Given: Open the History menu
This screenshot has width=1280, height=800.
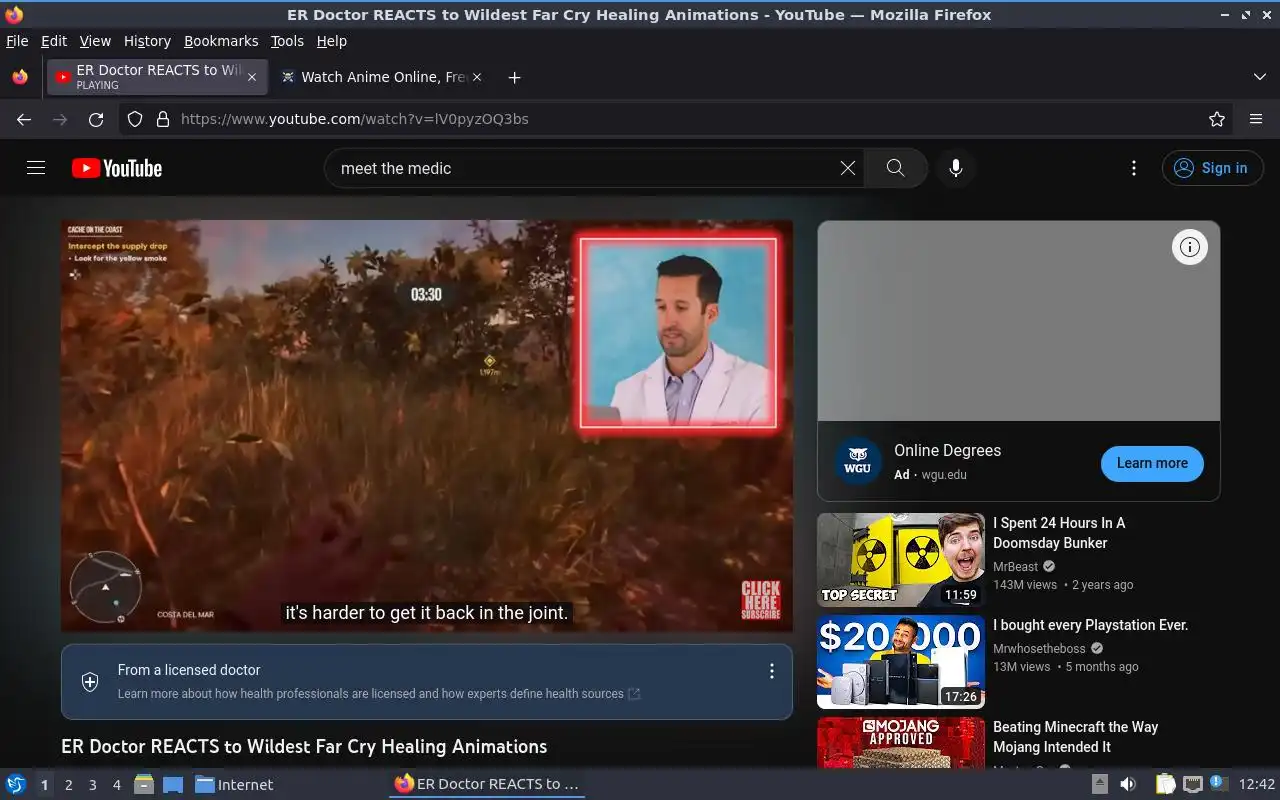Looking at the screenshot, I should pyautogui.click(x=147, y=41).
